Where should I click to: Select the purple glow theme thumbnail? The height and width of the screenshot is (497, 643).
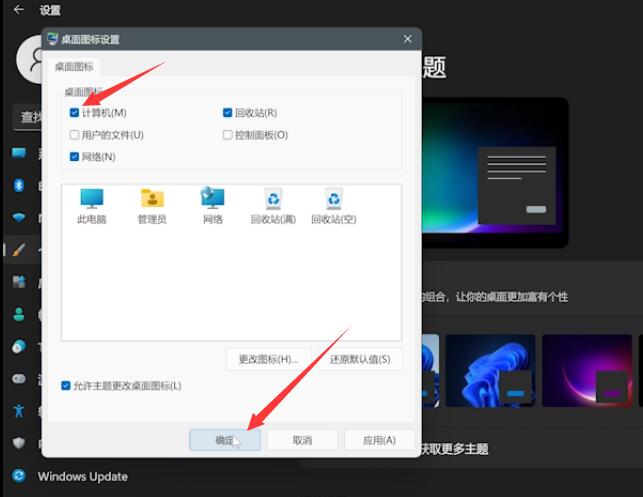tap(587, 371)
